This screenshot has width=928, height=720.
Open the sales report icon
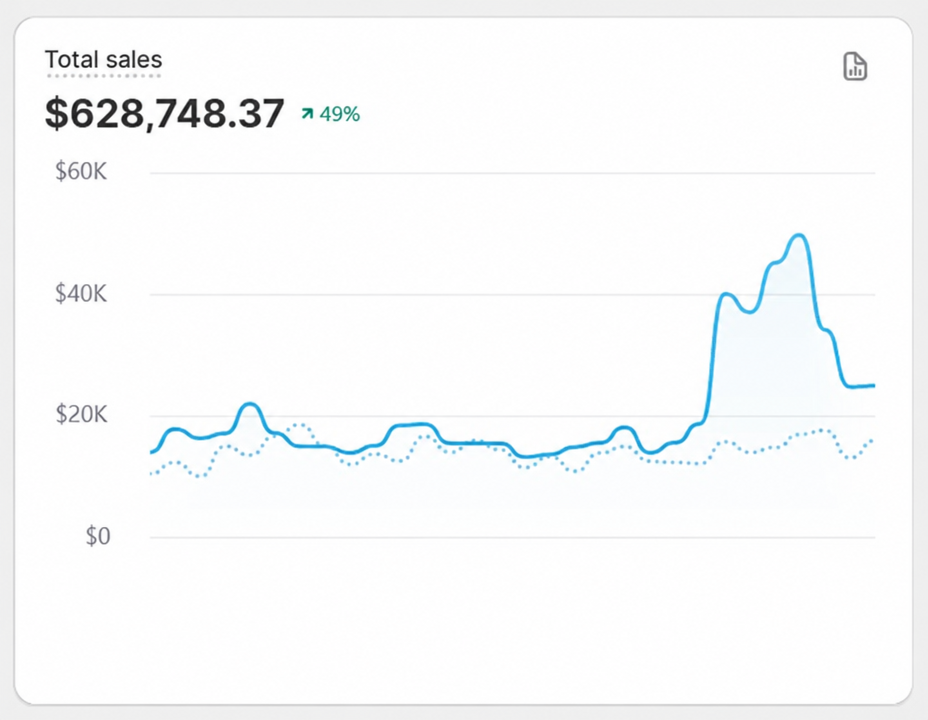coord(855,66)
